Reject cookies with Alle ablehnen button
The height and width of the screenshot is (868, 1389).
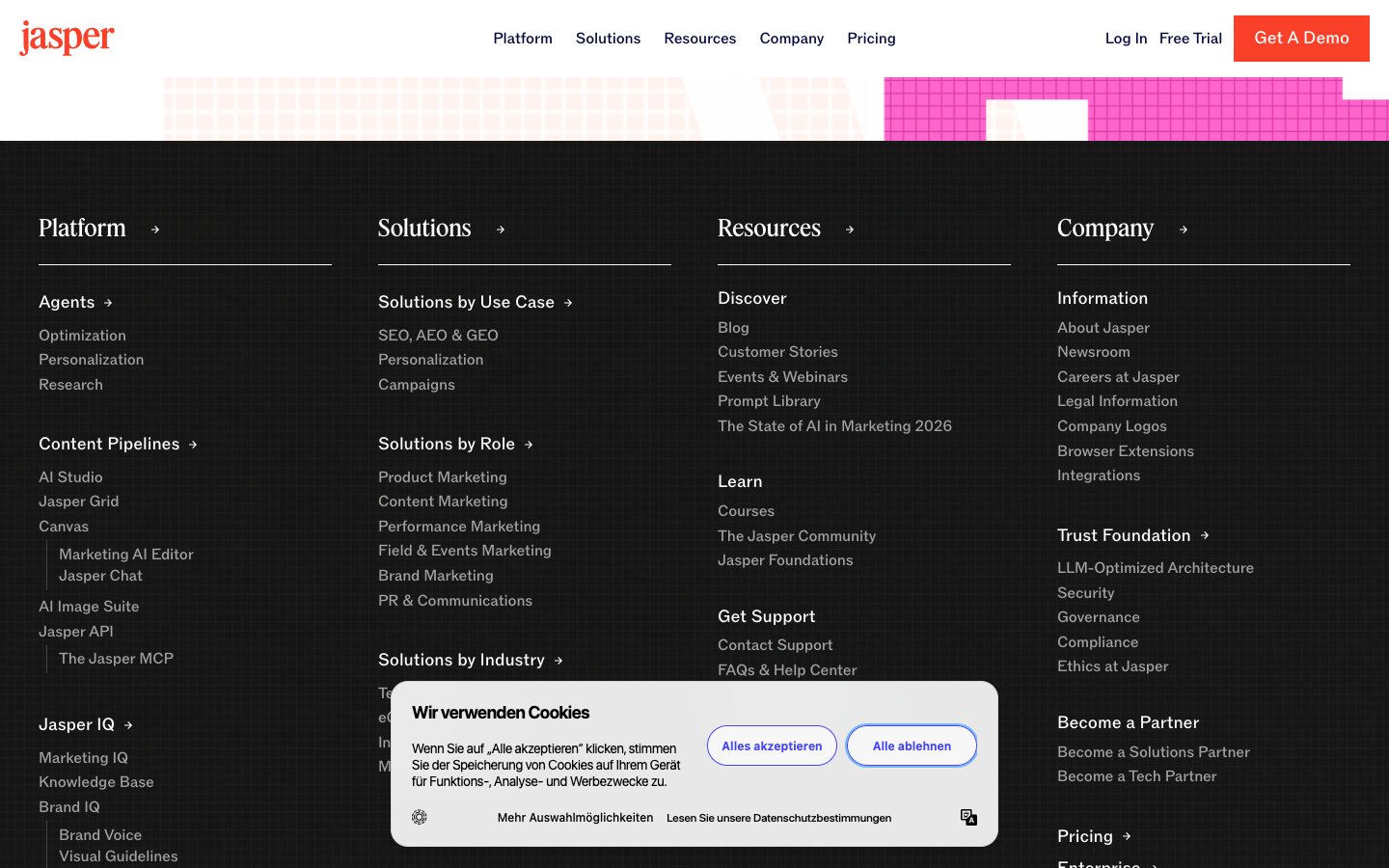912,746
